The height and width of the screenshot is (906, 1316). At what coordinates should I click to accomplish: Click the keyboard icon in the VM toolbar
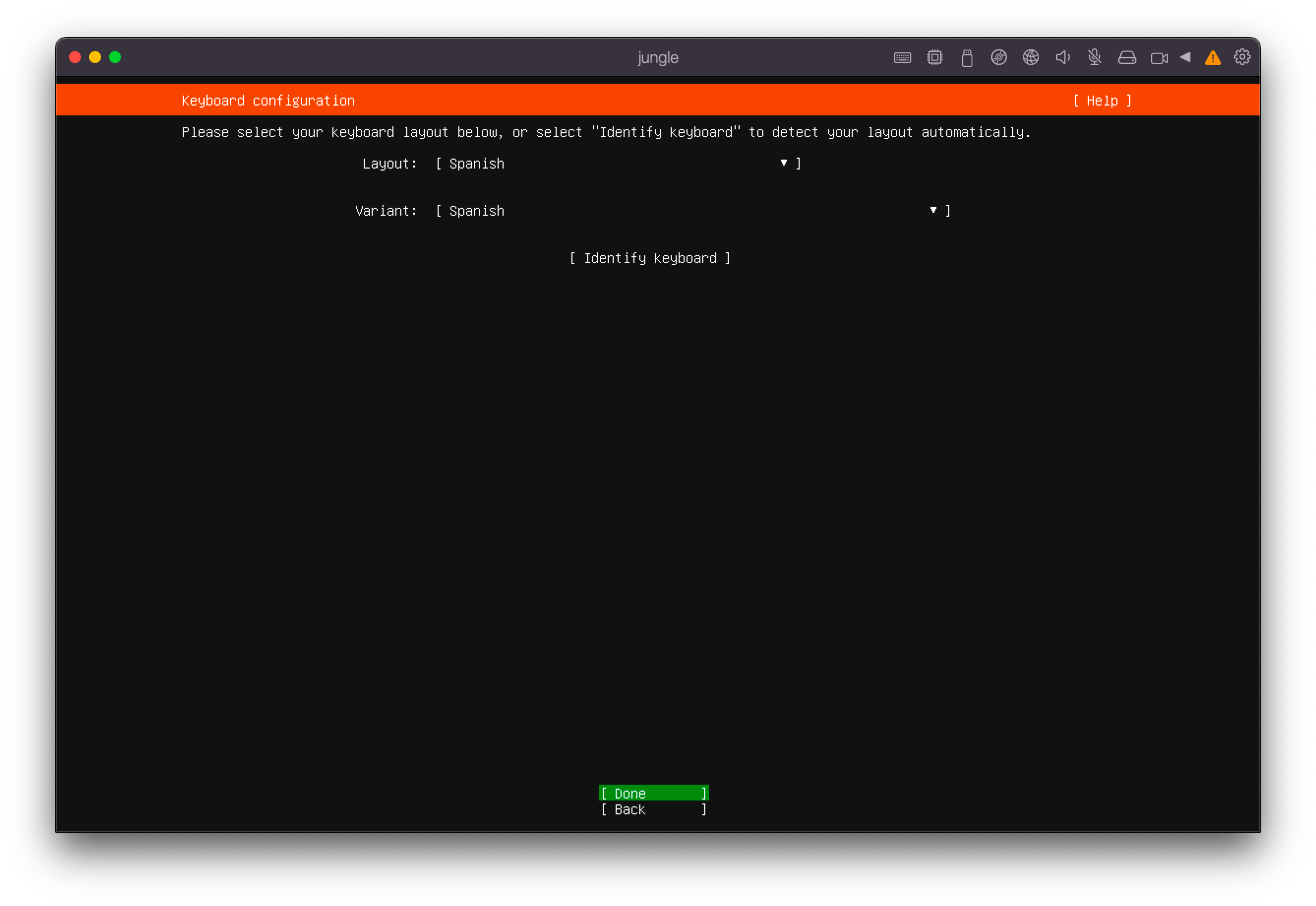click(x=902, y=58)
